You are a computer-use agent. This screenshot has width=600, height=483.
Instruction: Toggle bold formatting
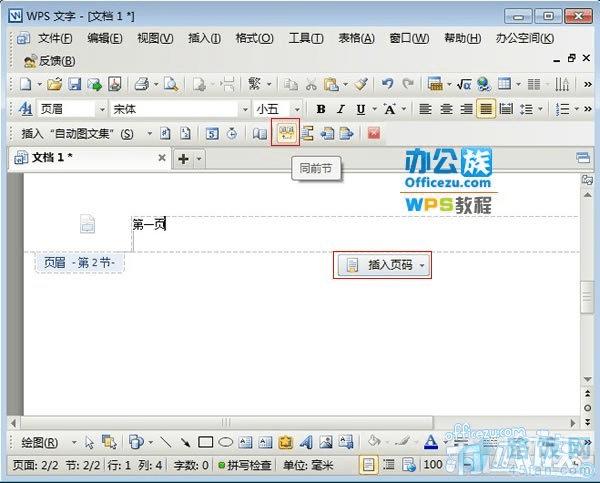tap(321, 109)
